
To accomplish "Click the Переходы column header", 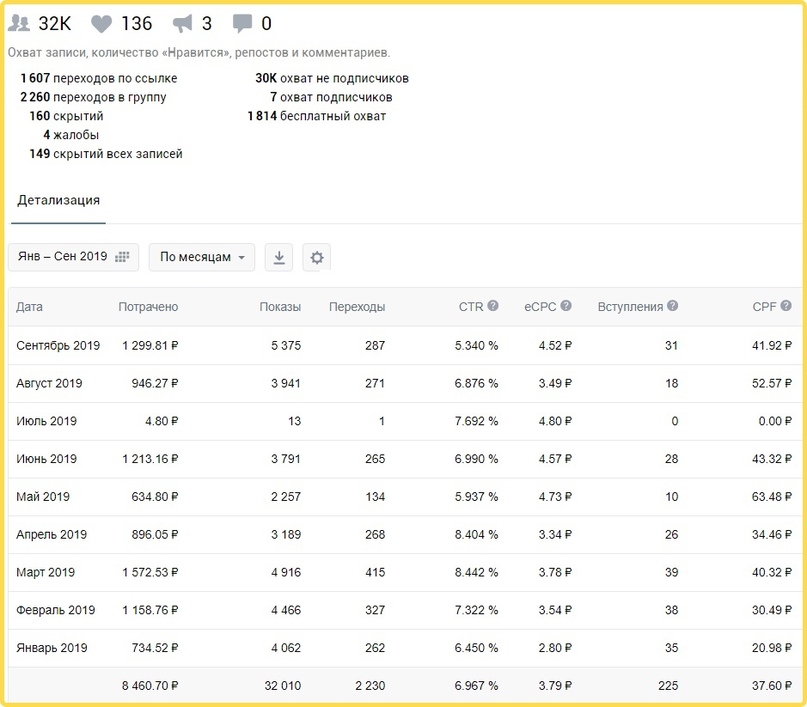I will click(x=356, y=307).
